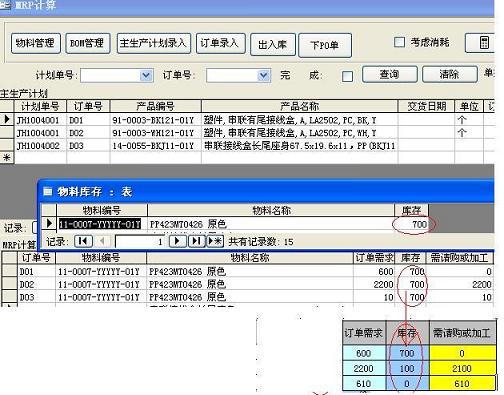Click the 主生产计划录入 button
Screen dimensions: 504x395
point(154,43)
